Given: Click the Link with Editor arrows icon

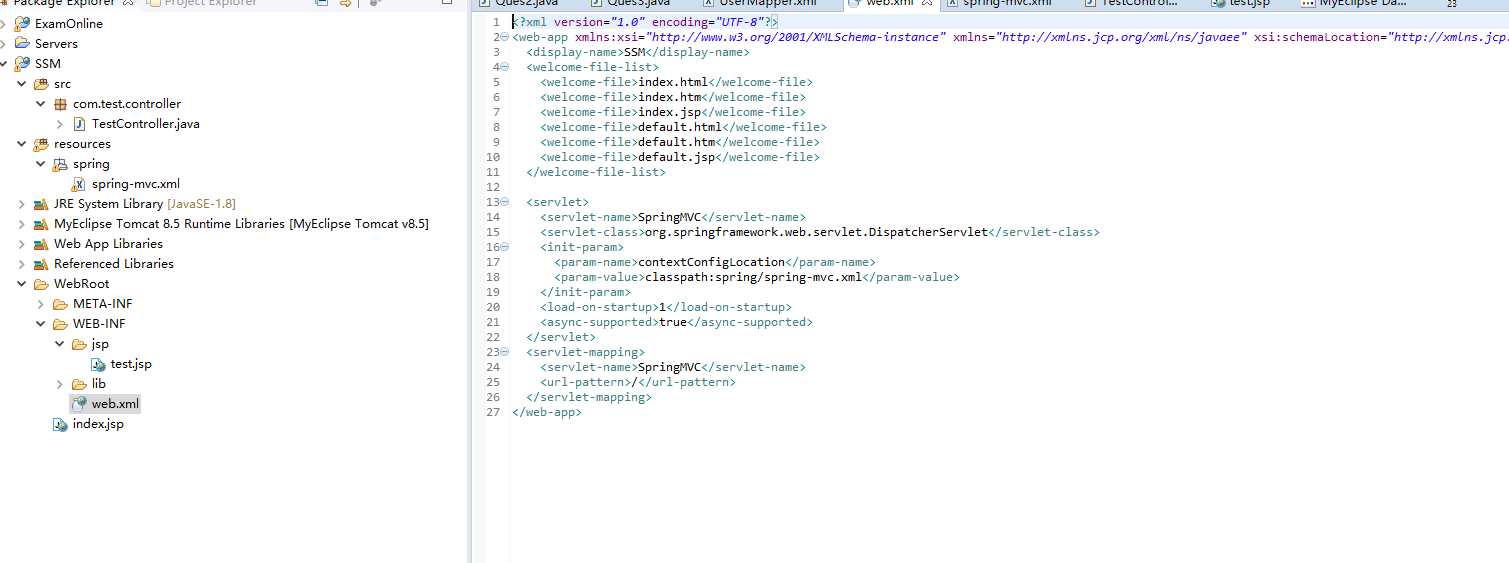Looking at the screenshot, I should (x=345, y=3).
